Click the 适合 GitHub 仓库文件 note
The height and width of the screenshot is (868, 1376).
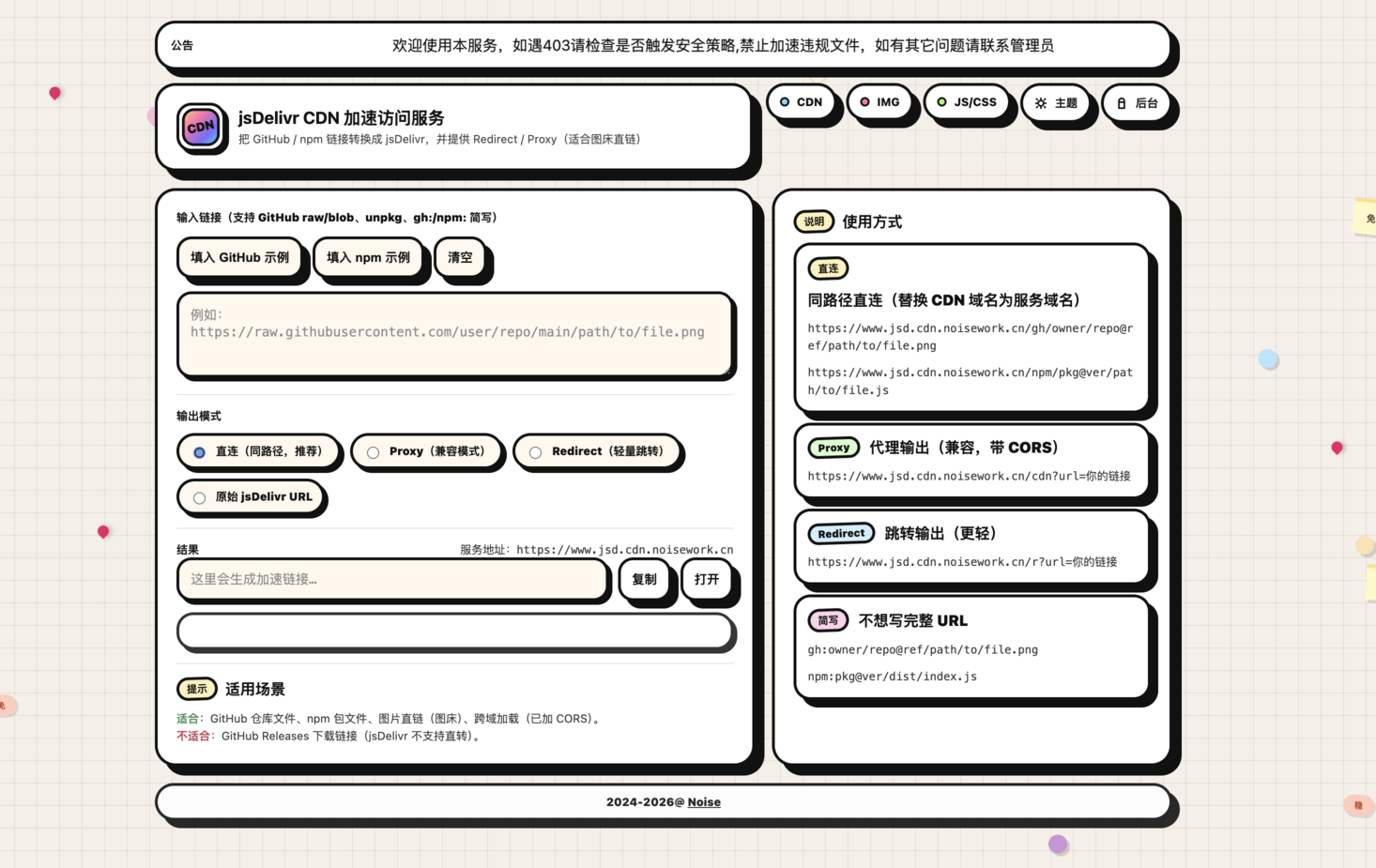(x=390, y=719)
